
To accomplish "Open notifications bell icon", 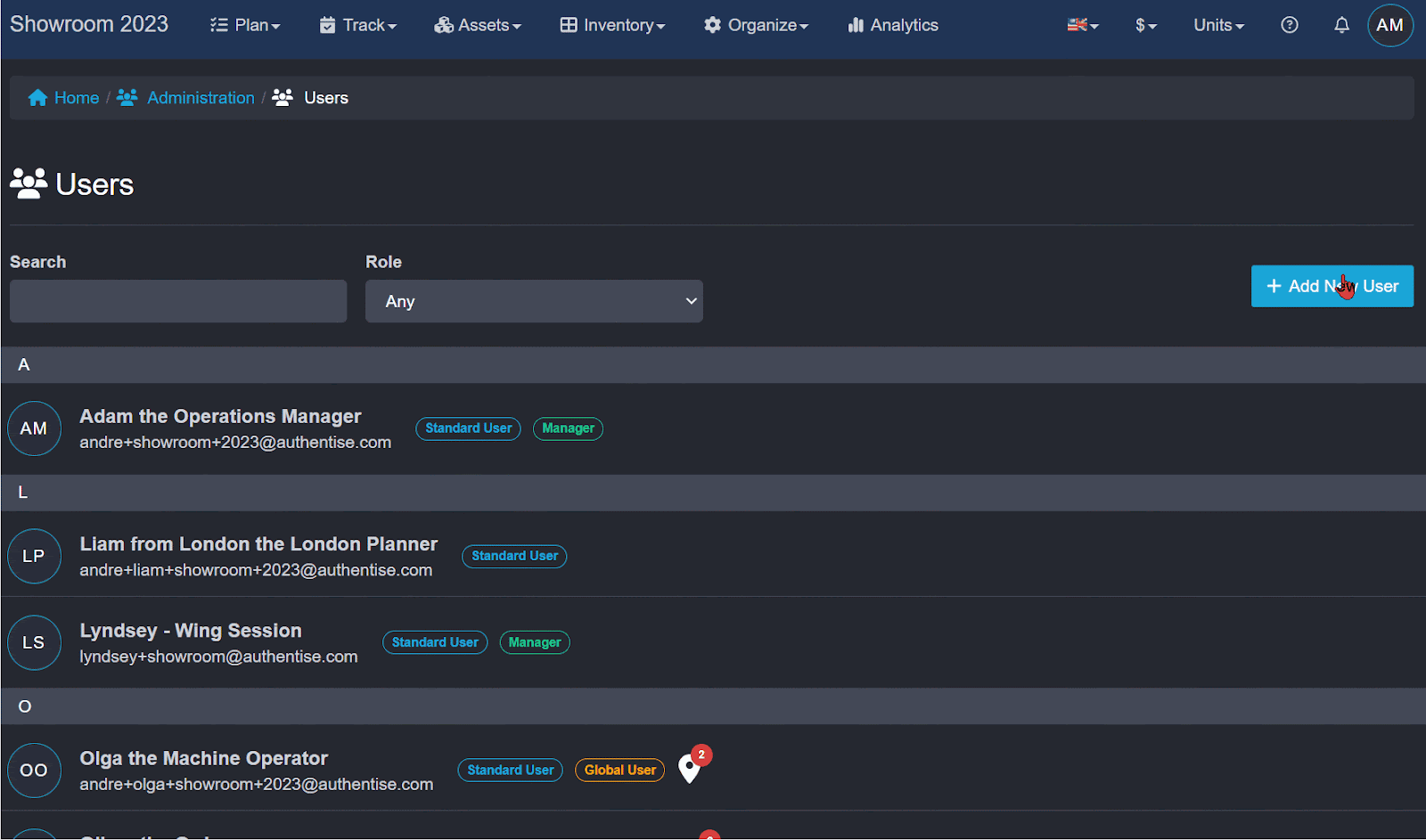I will click(1341, 25).
